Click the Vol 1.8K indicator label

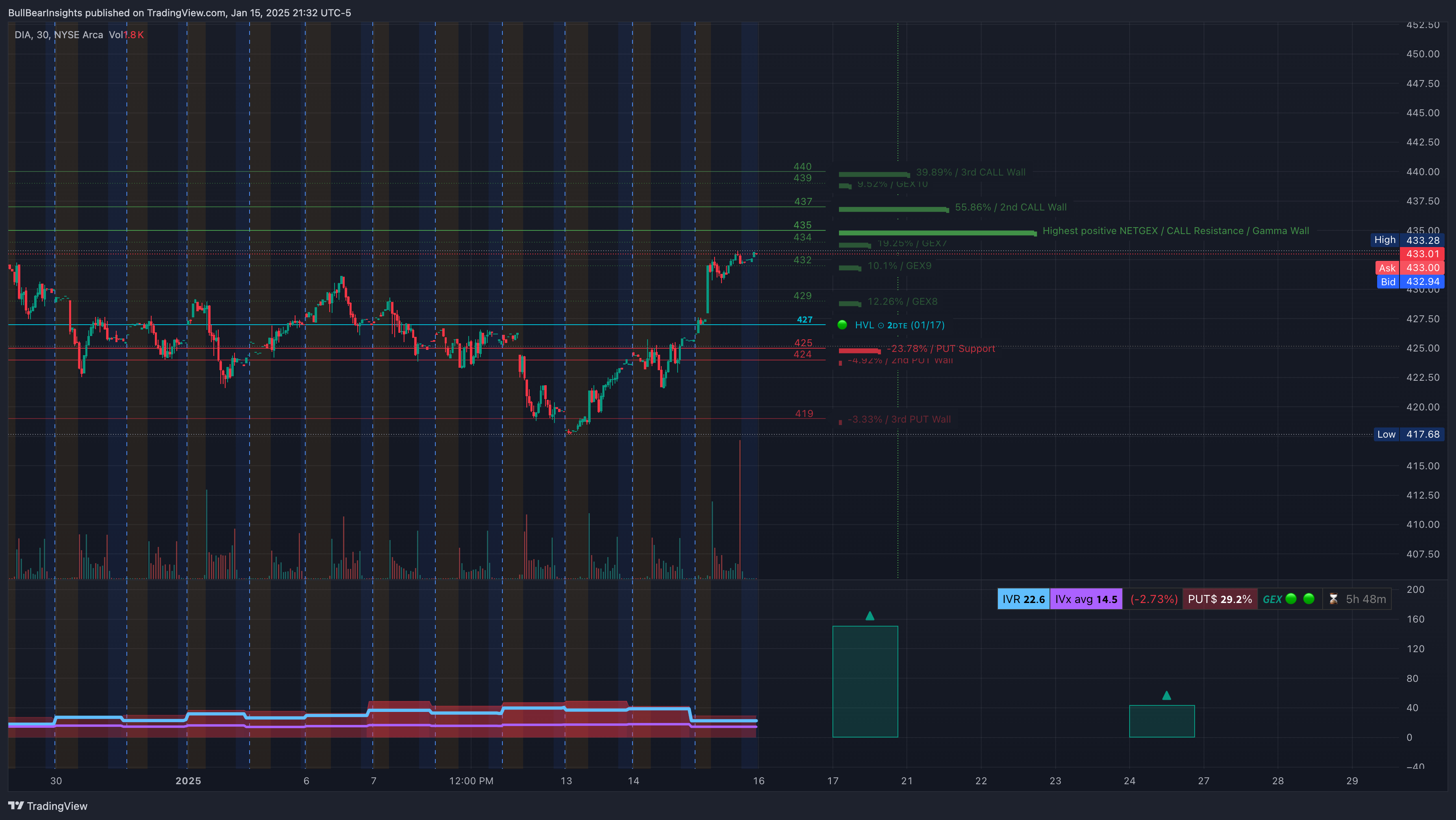(126, 35)
